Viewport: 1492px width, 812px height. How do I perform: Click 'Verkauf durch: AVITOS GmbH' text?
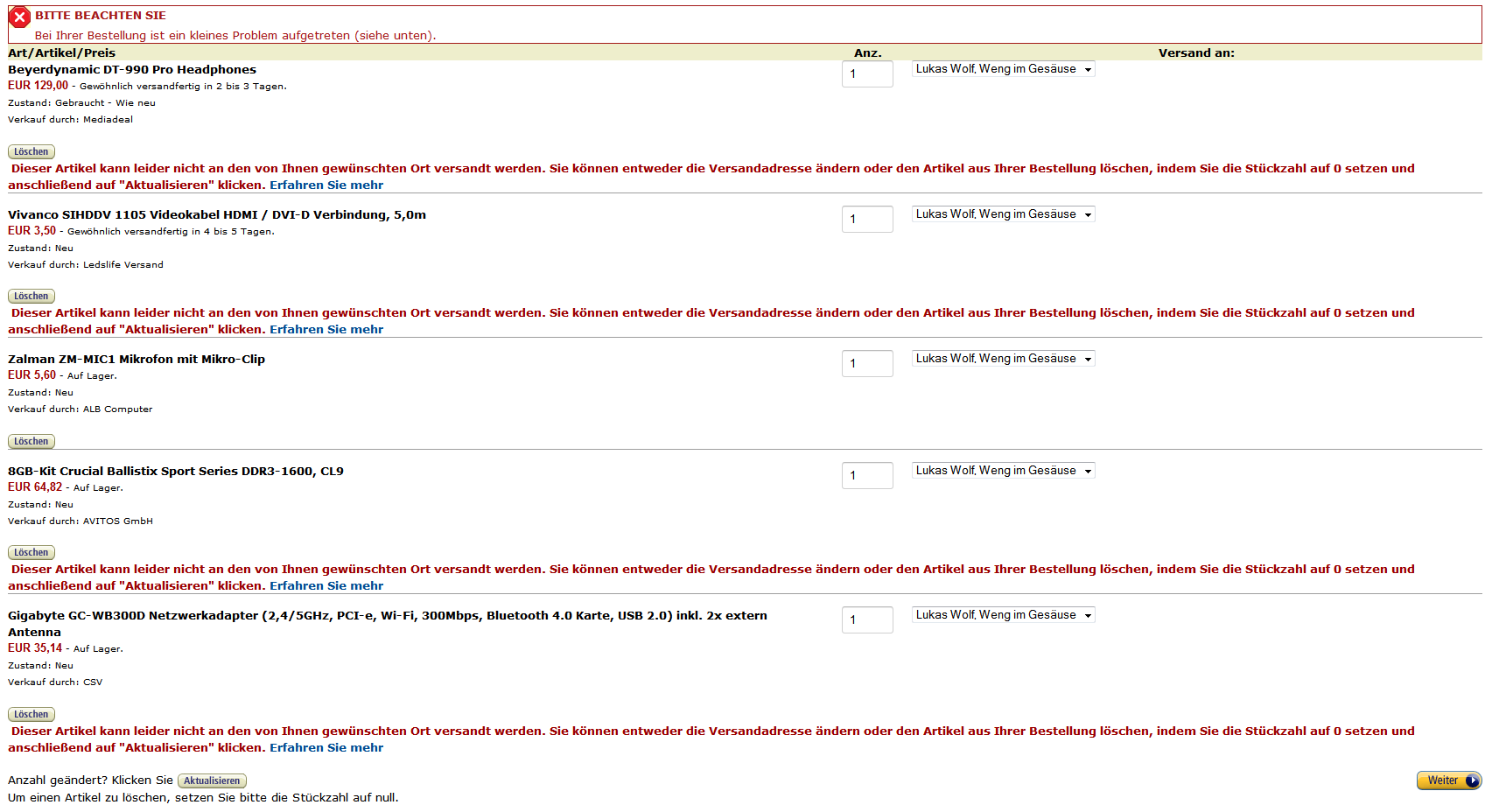click(81, 521)
